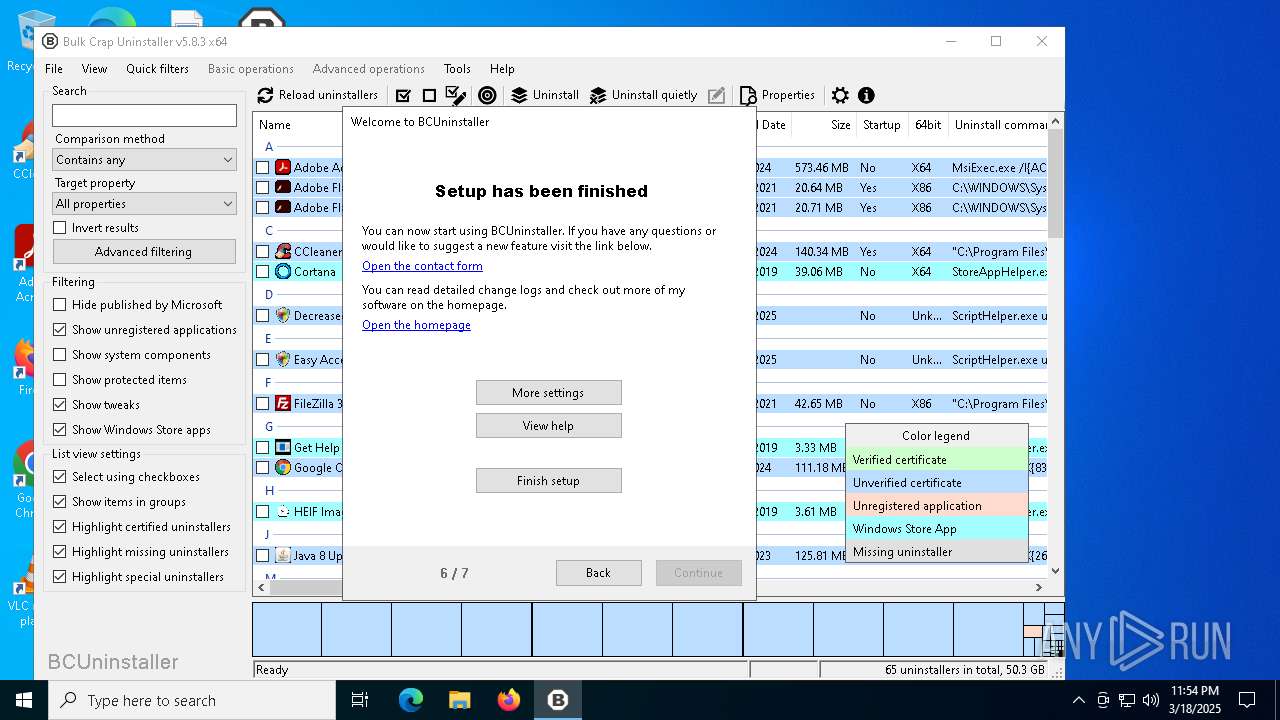Click the Decrease row shield icon
The image size is (1280, 720).
pos(283,315)
